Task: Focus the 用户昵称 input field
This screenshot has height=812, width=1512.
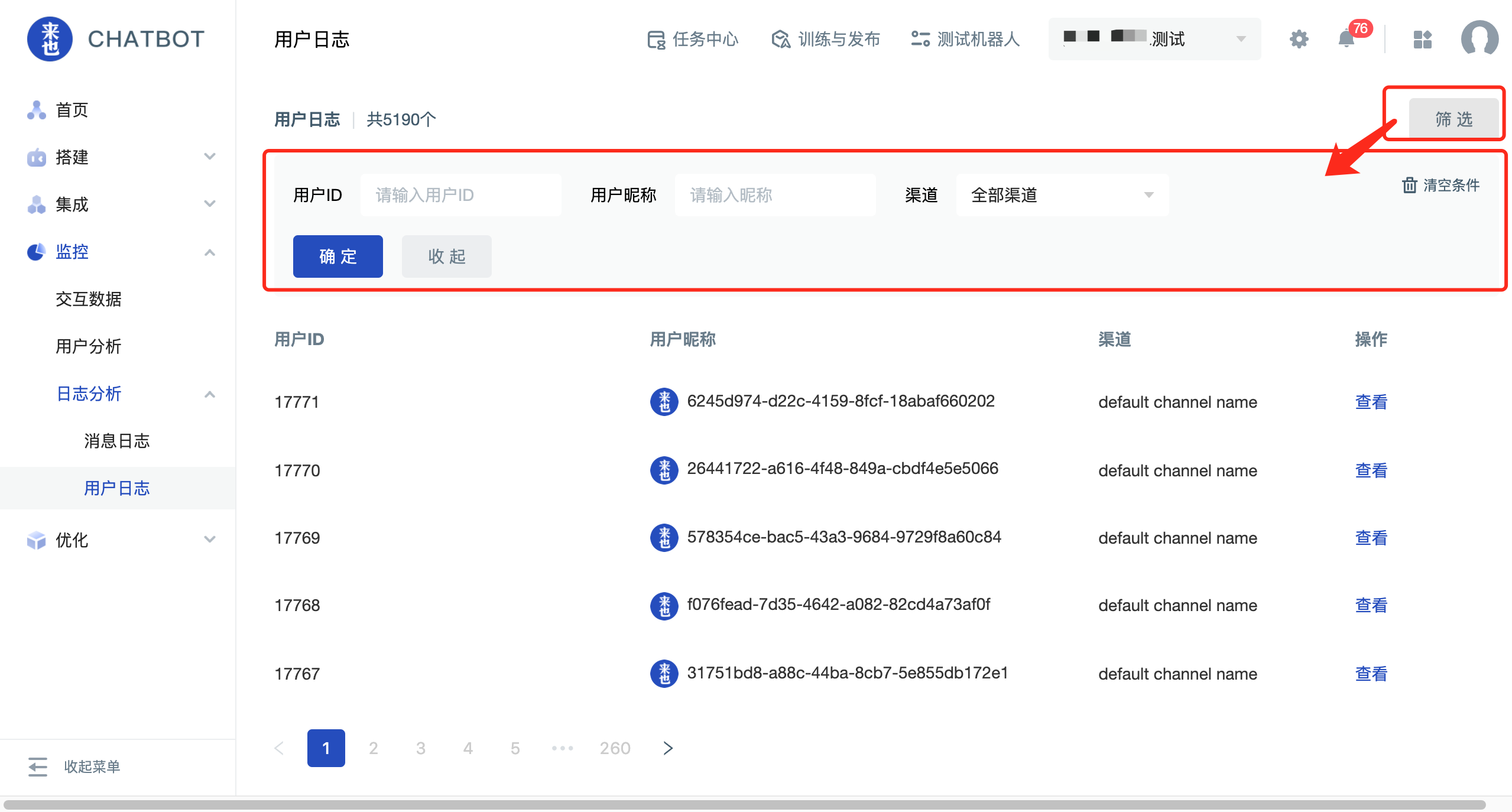Action: pyautogui.click(x=776, y=195)
